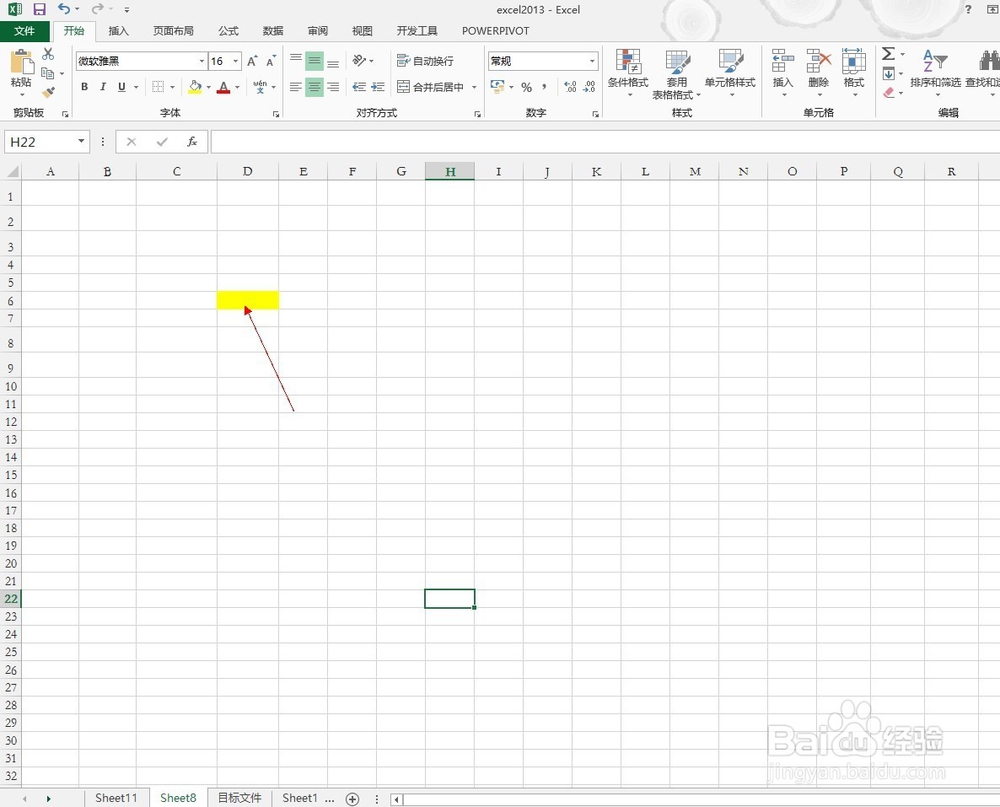Open alignment group dialog launcher
1000x807 pixels.
tap(477, 114)
